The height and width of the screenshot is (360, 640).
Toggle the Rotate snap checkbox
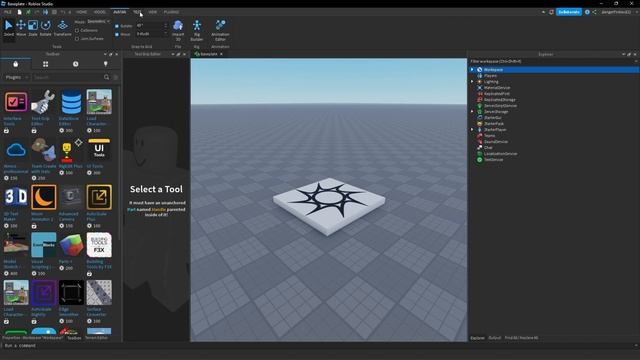117,26
